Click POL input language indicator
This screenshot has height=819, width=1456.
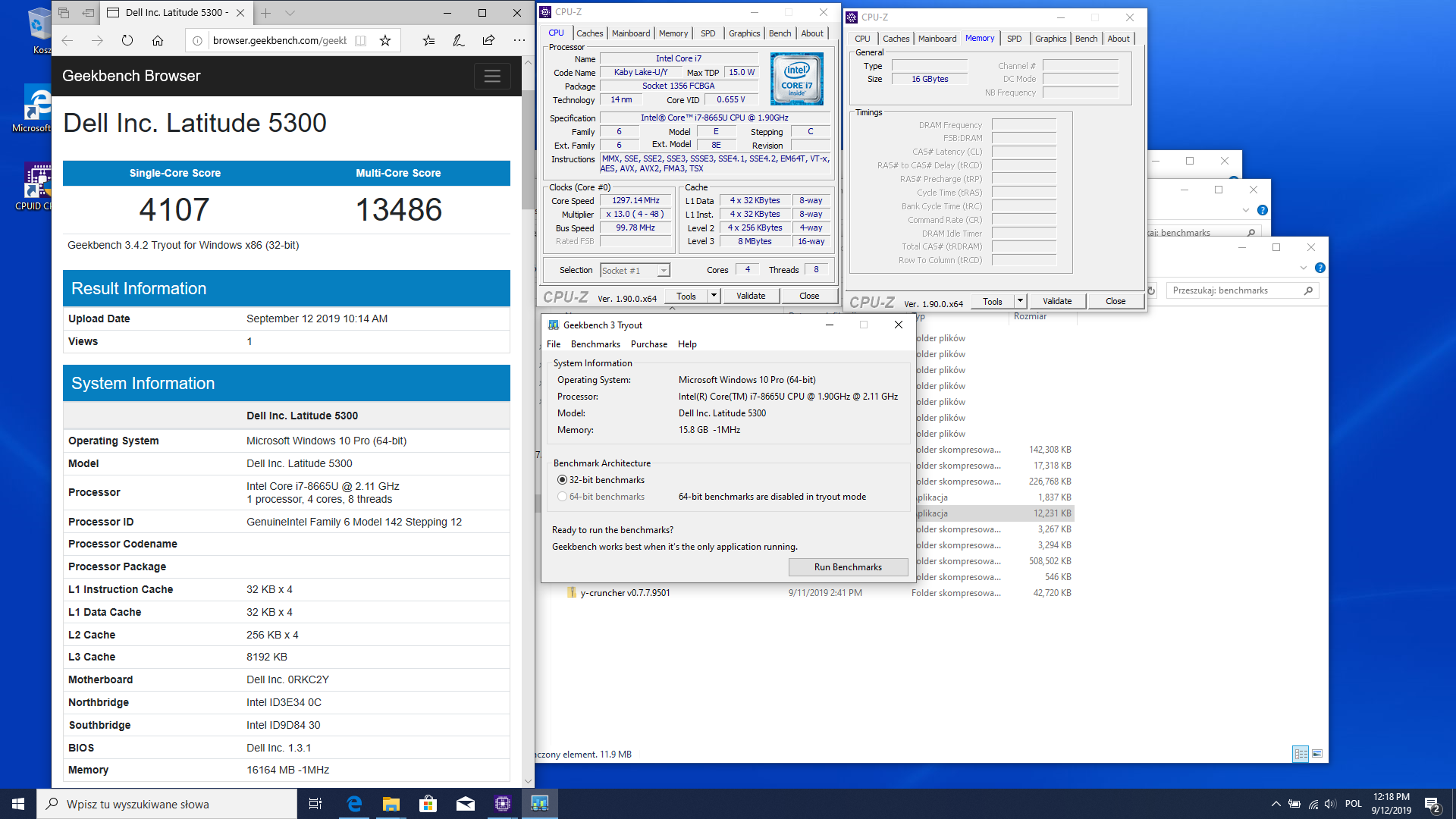[x=1354, y=804]
